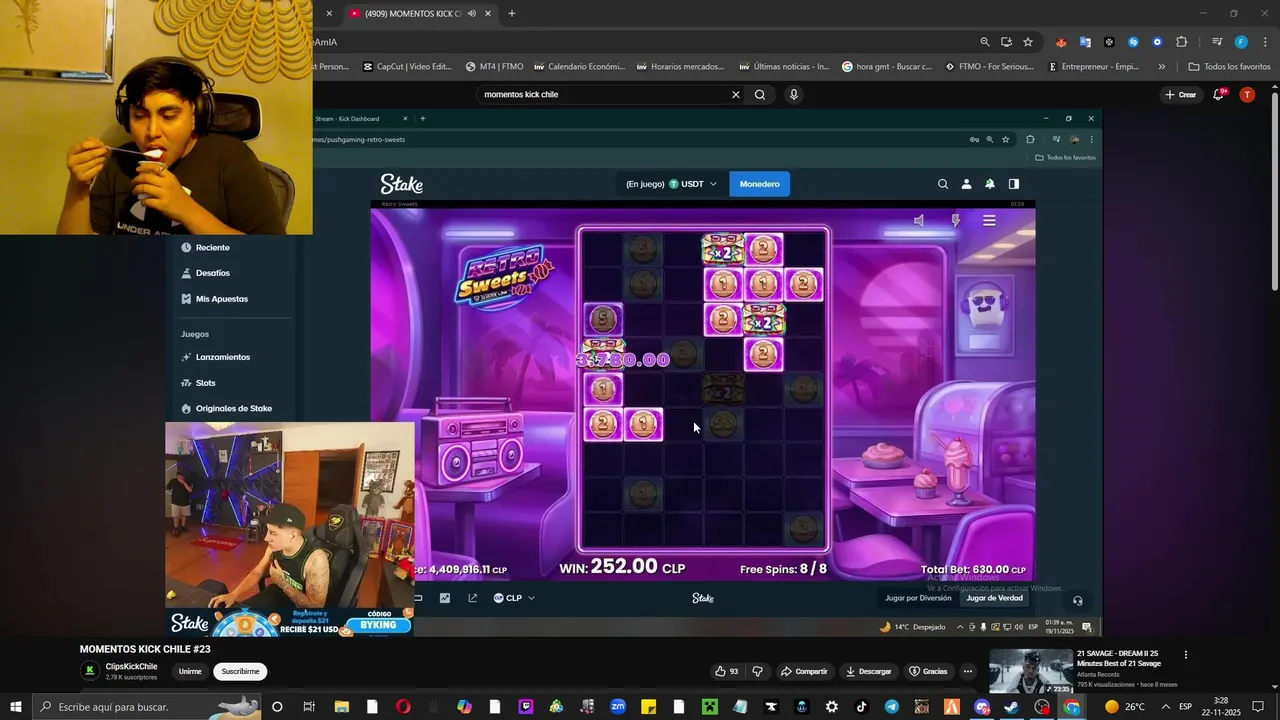1280x720 pixels.
Task: Start voice search with the microphone icon
Action: click(794, 94)
